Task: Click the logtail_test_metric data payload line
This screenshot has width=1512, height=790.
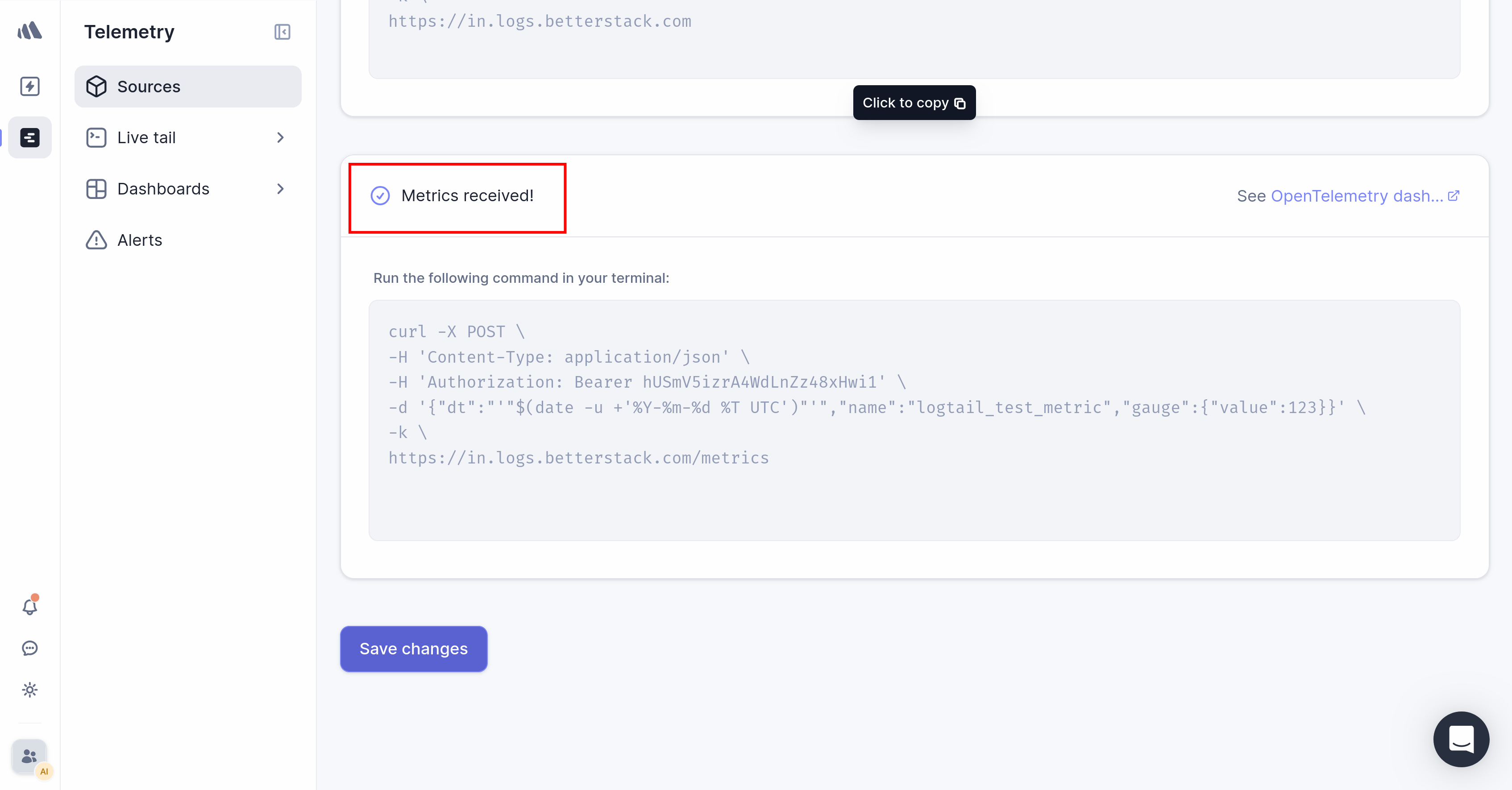Action: coord(877,407)
